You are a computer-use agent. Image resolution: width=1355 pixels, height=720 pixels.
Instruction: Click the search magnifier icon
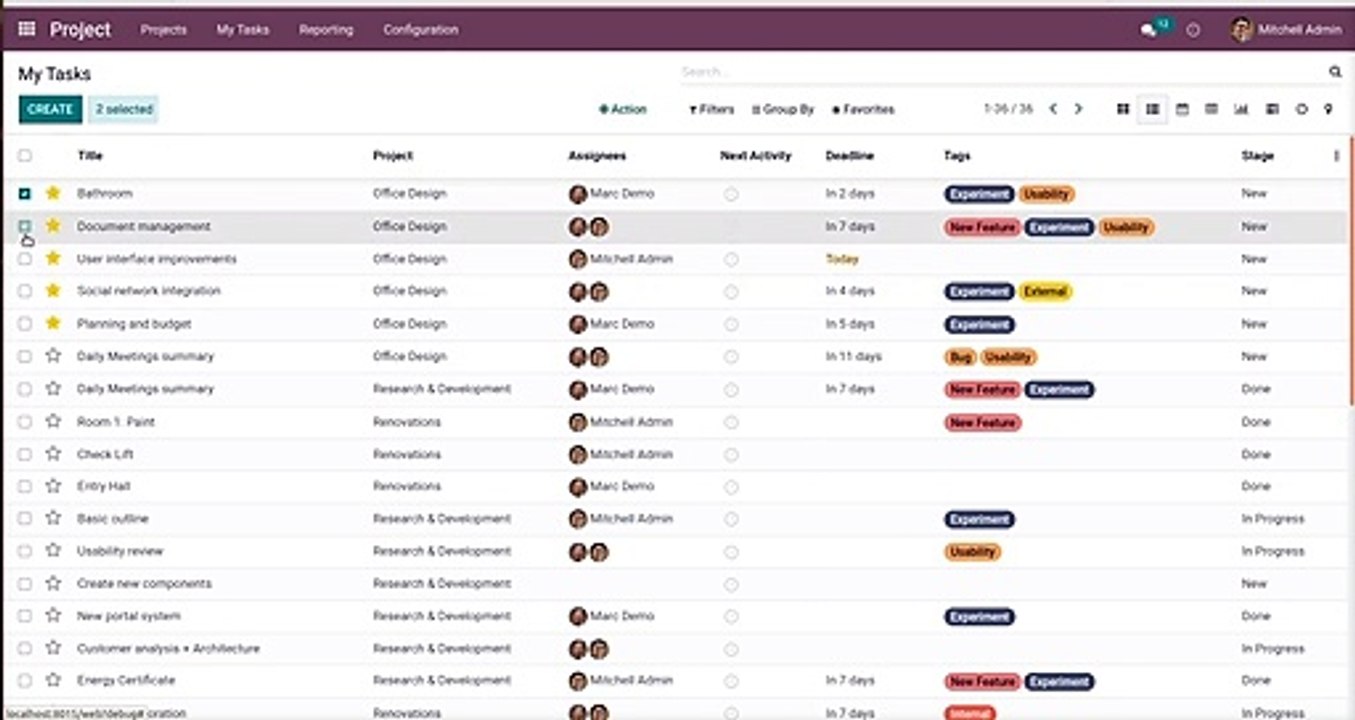click(x=1335, y=72)
